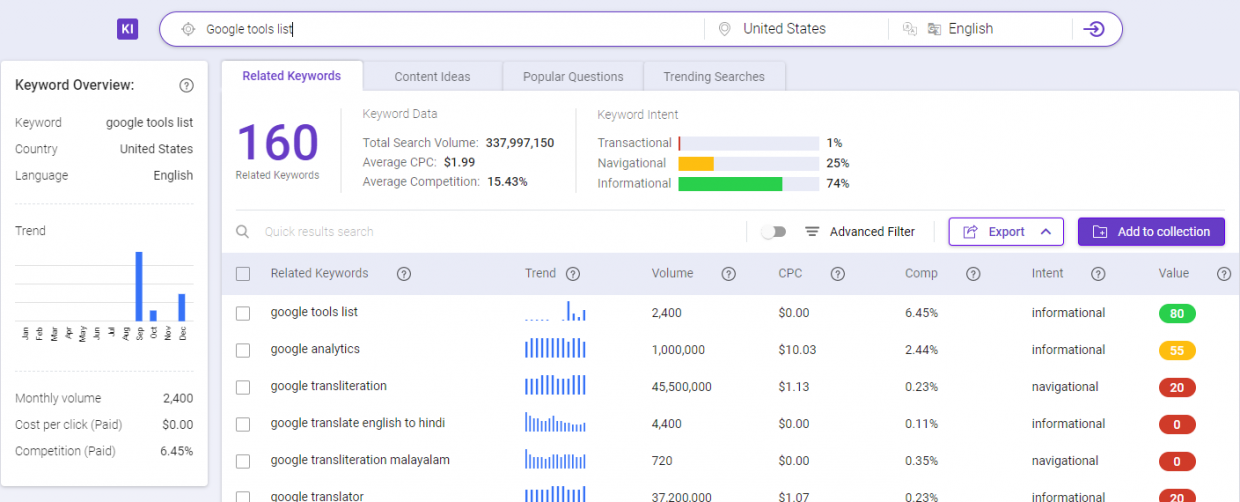Screen dimensions: 1240x502
Task: Click the 160 Related Keywords count
Action: pos(277,143)
